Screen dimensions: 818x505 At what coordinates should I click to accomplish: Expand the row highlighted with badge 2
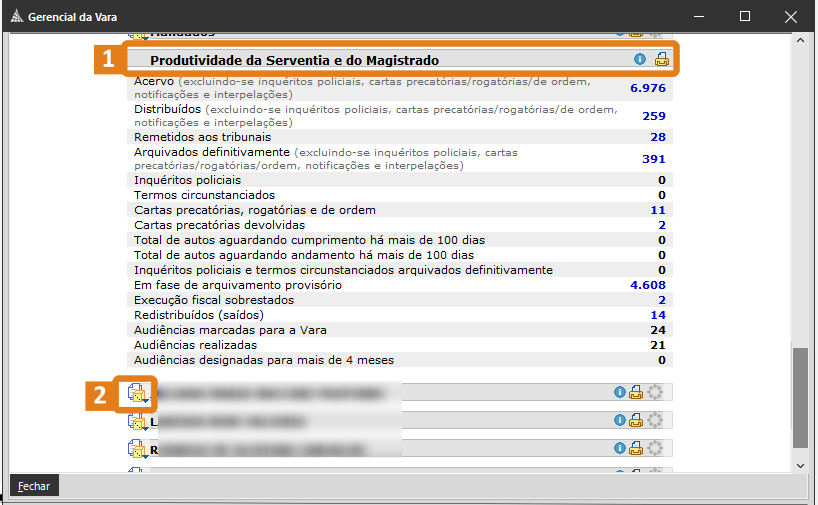[137, 393]
